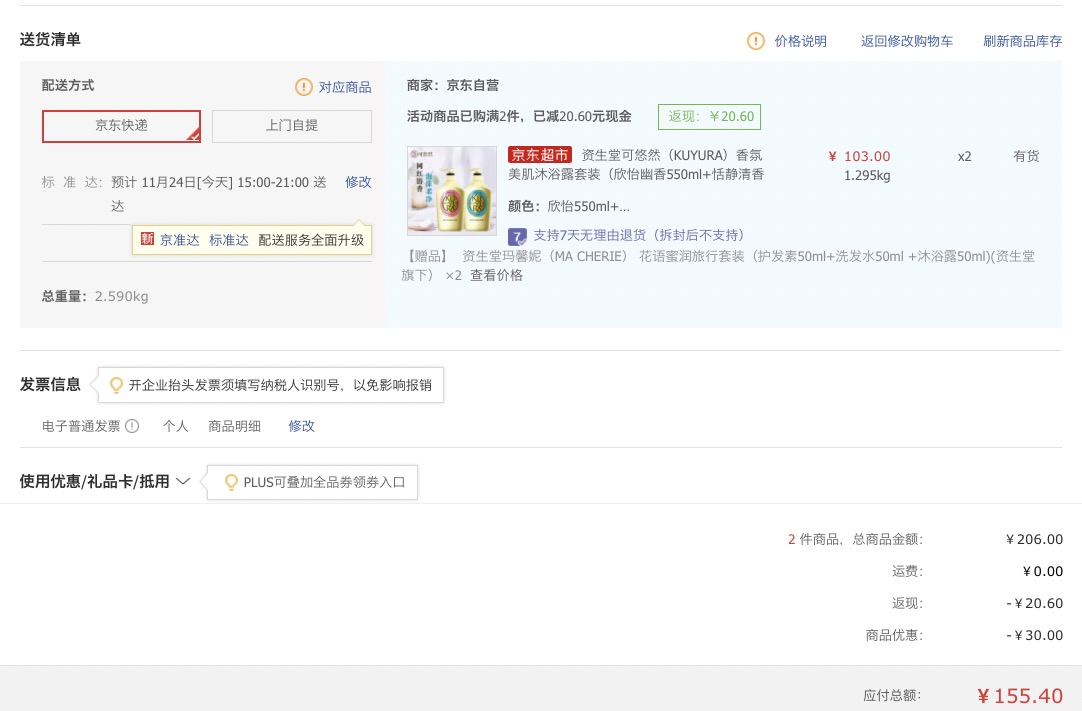Screen dimensions: 1082x711
Task: Click the info icon beside 电子普通发票
Action: pyautogui.click(x=132, y=426)
